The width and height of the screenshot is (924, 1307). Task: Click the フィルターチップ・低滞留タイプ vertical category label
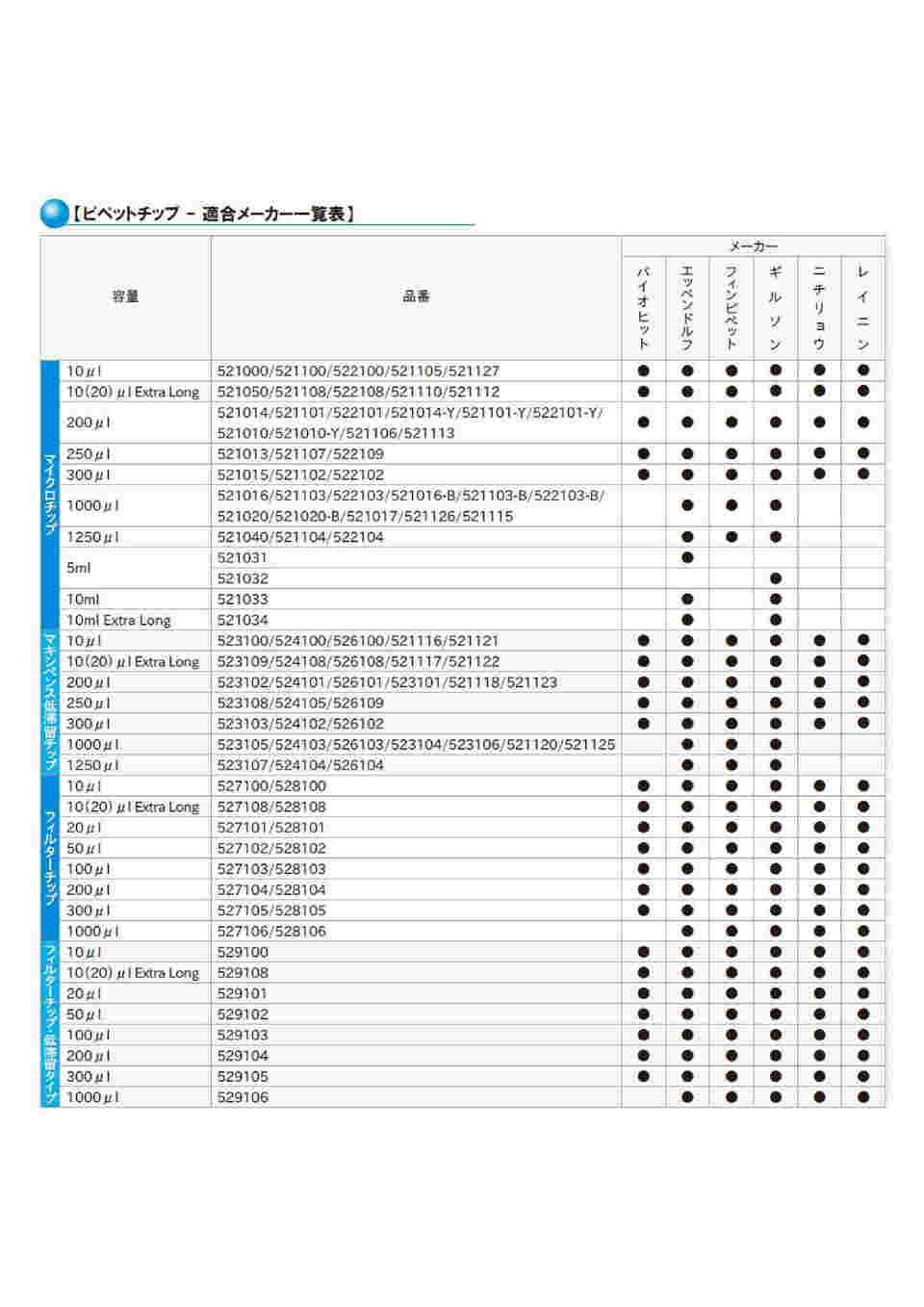point(50,1024)
